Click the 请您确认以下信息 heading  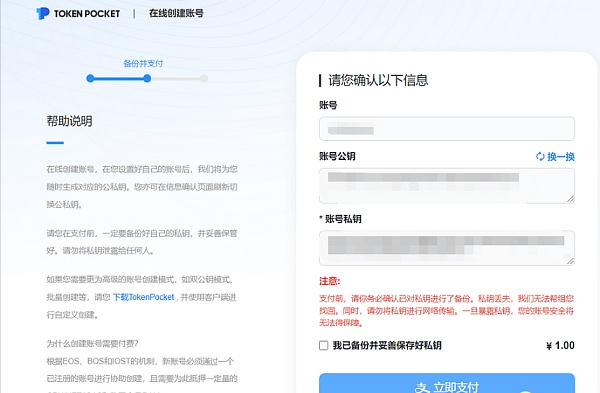point(378,80)
